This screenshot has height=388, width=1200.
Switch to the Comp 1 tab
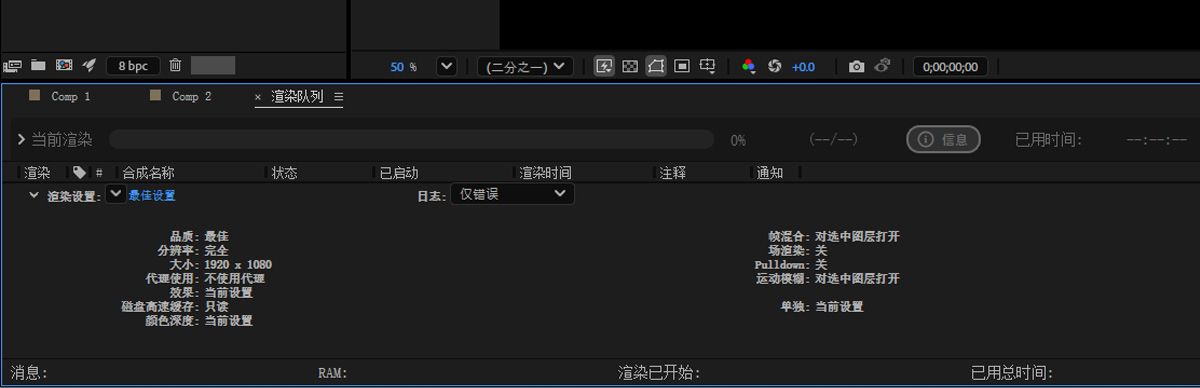pyautogui.click(x=71, y=97)
